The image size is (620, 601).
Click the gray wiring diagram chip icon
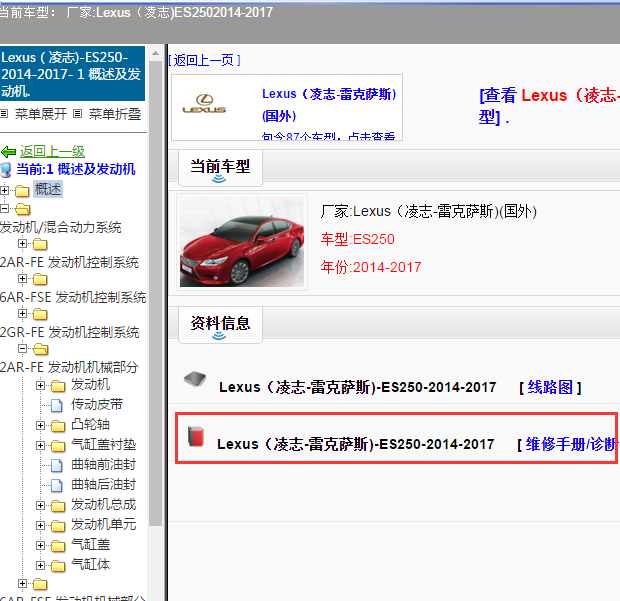point(195,379)
